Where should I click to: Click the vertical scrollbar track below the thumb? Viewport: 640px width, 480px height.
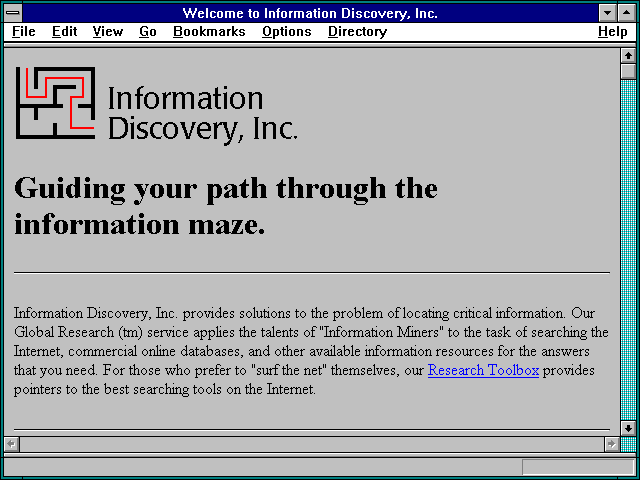click(628, 249)
